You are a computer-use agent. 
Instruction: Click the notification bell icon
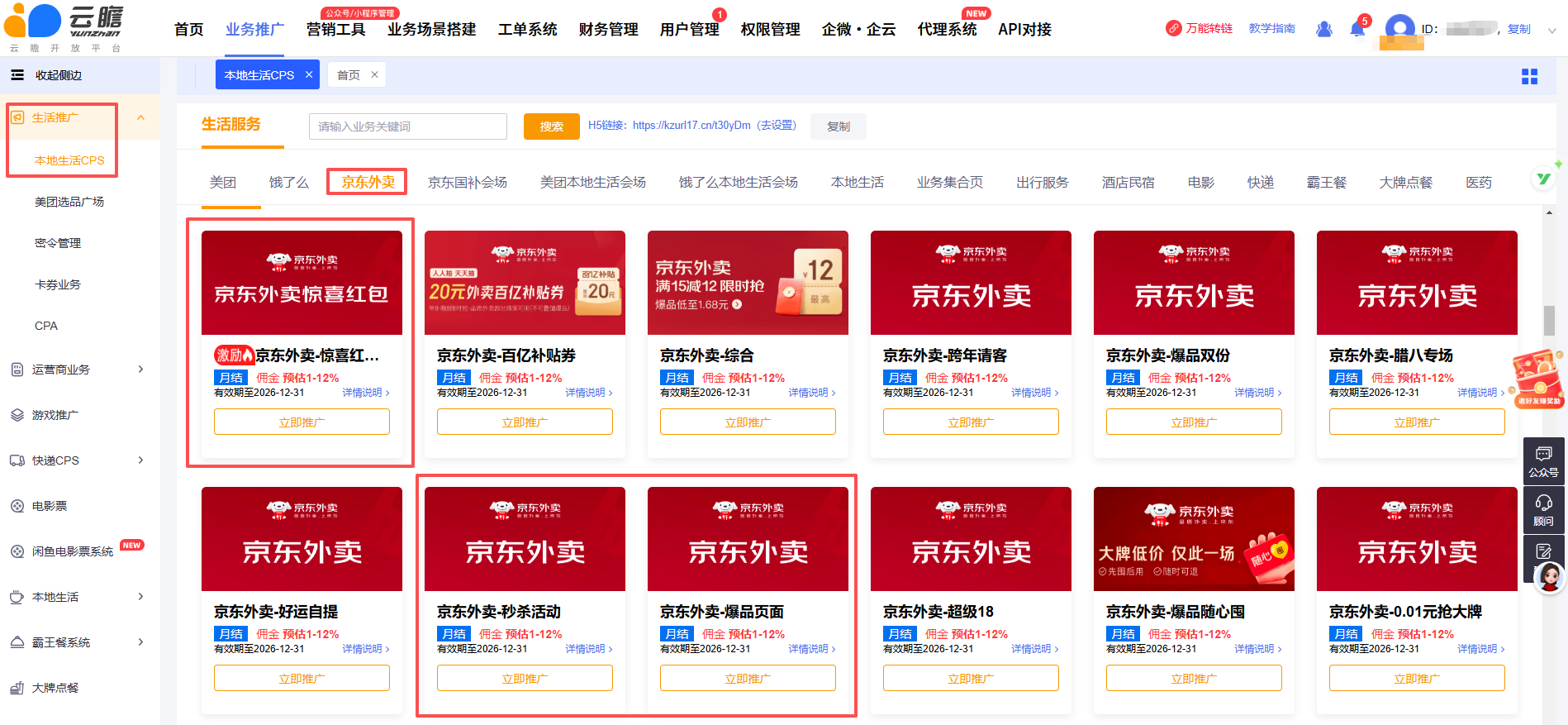pos(1357,30)
